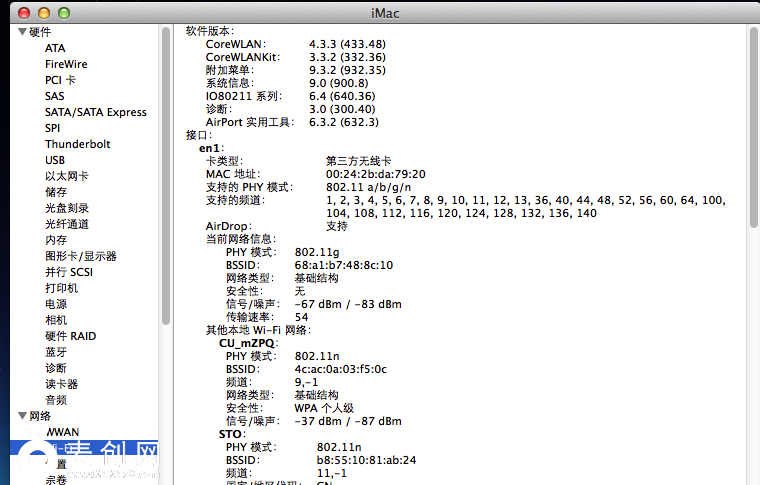760x485 pixels.
Task: Click the BSSID value b8:55:10:81:ab:24
Action: click(x=366, y=460)
